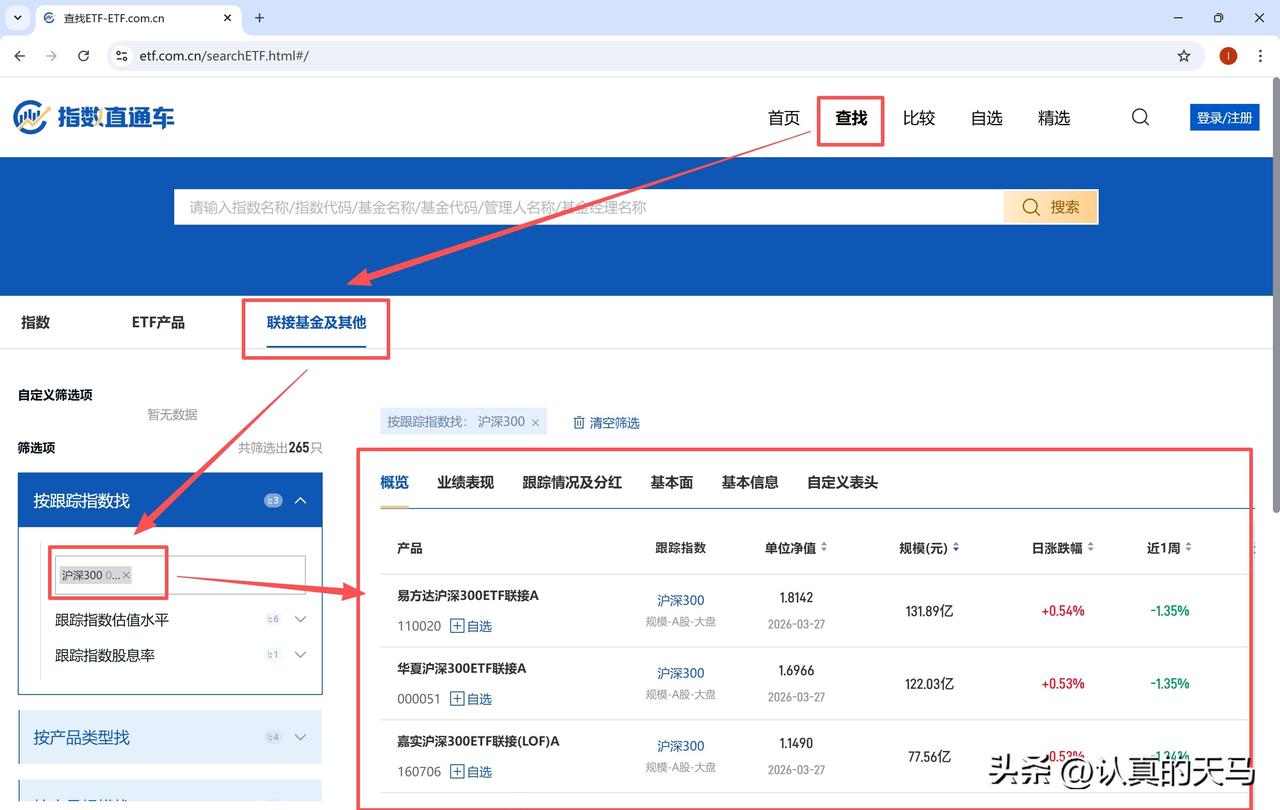Open the browser tab search dropdown
The height and width of the screenshot is (810, 1280).
tap(18, 18)
